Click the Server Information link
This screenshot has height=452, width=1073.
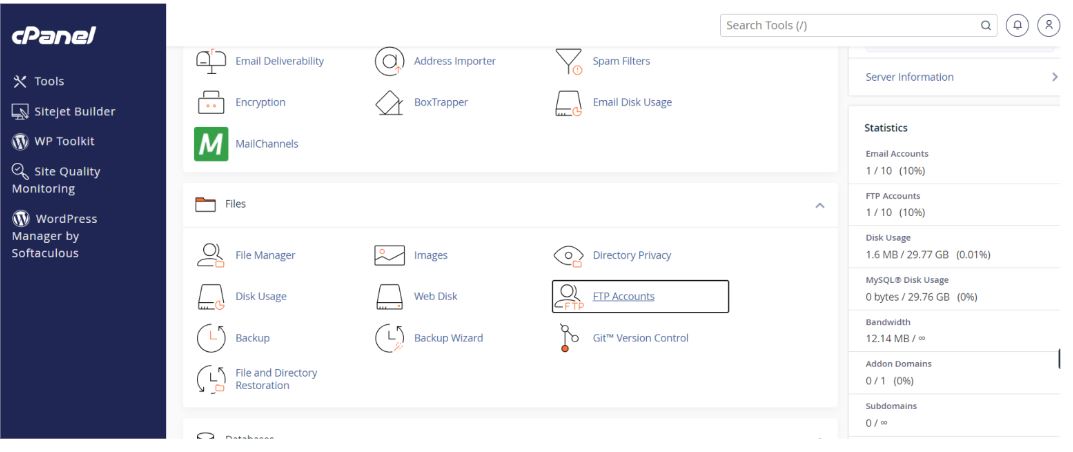pyautogui.click(x=909, y=77)
